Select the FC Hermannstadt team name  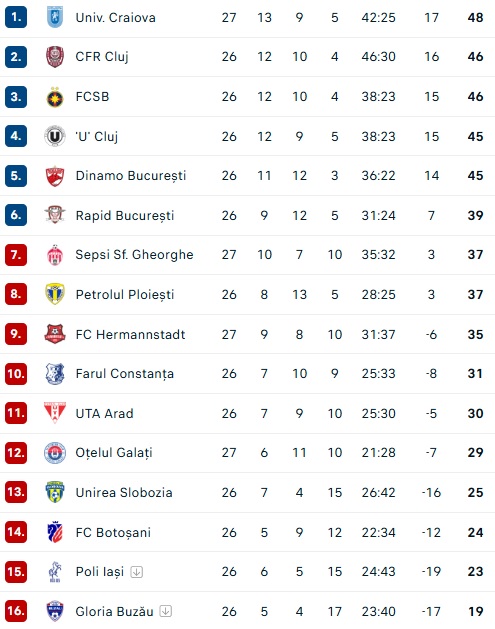tap(130, 335)
